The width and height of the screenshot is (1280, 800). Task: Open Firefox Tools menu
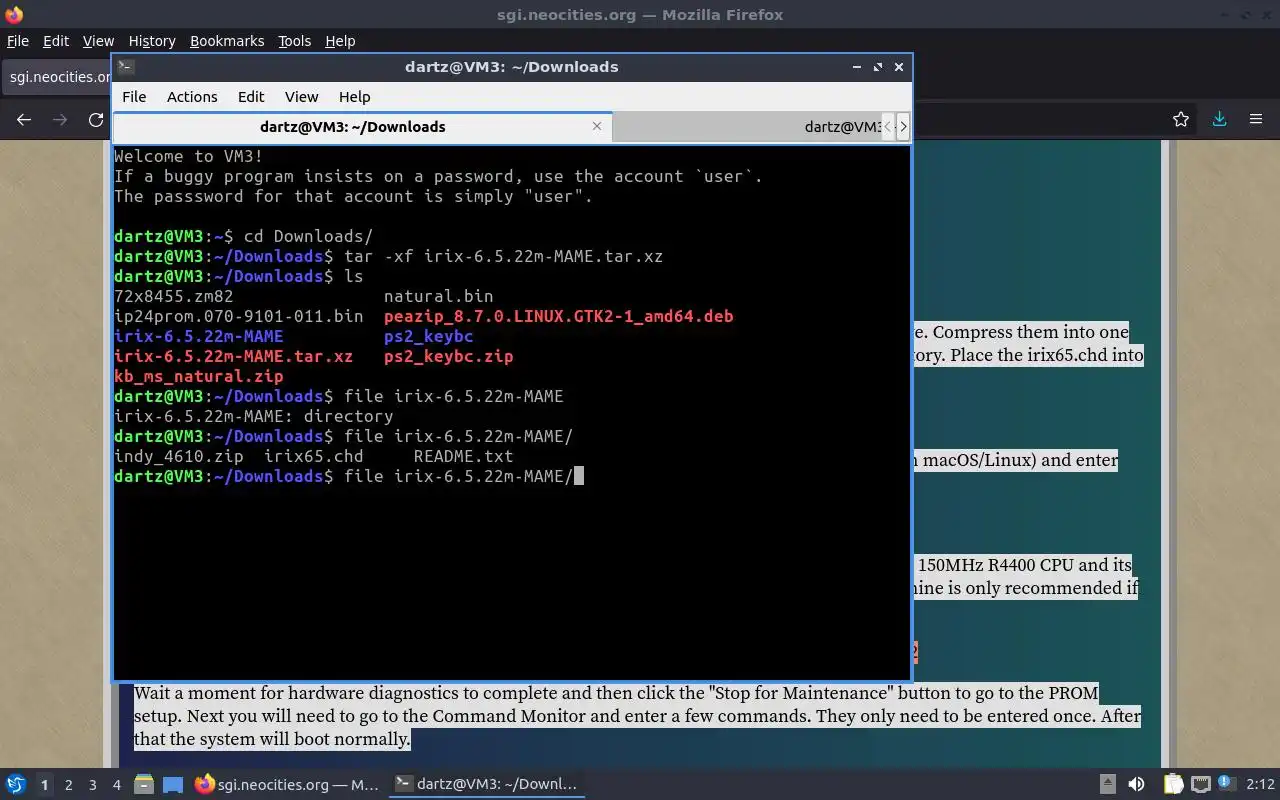[x=294, y=41]
